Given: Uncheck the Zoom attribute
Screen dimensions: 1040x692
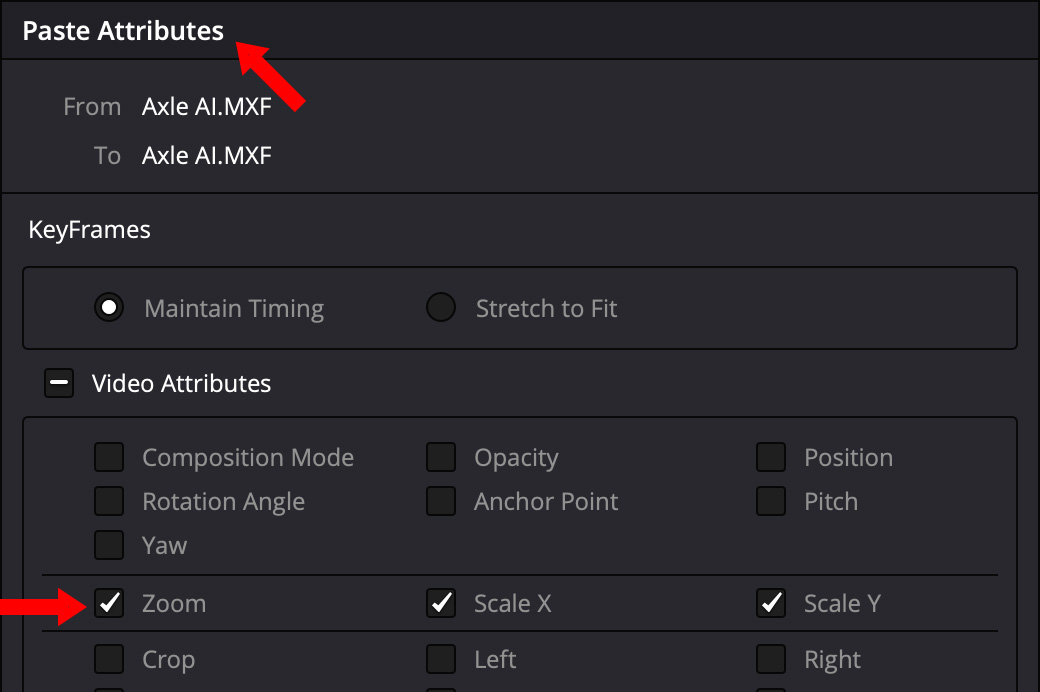Looking at the screenshot, I should [109, 604].
